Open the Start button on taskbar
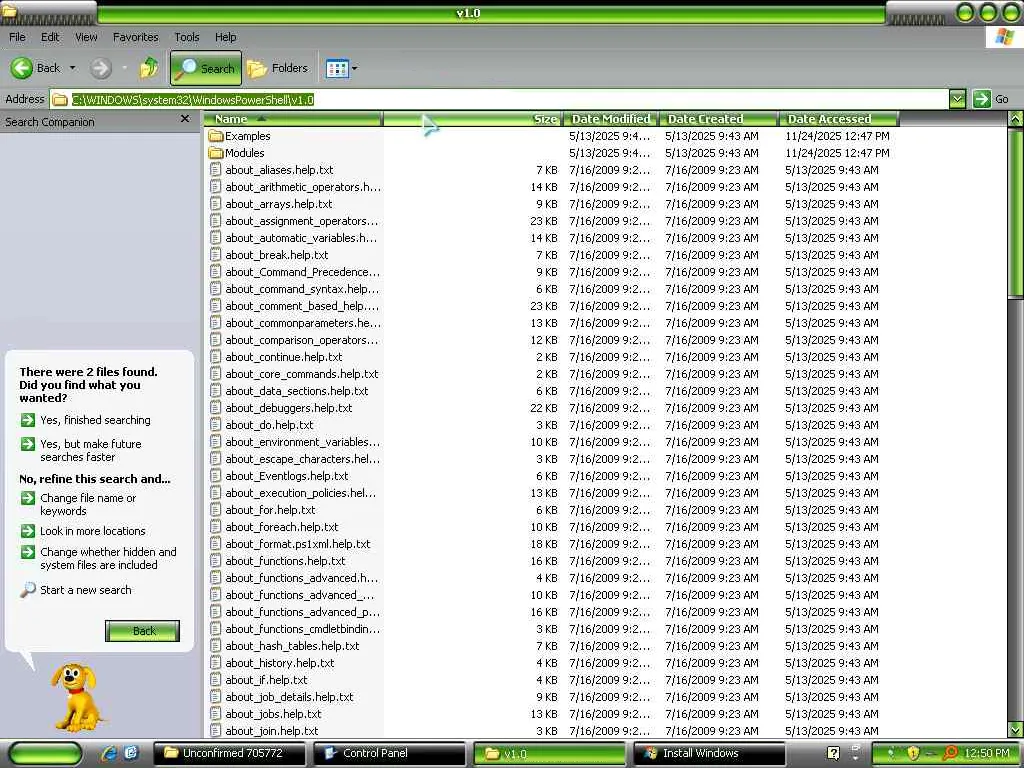The width and height of the screenshot is (1024, 768). (x=45, y=754)
